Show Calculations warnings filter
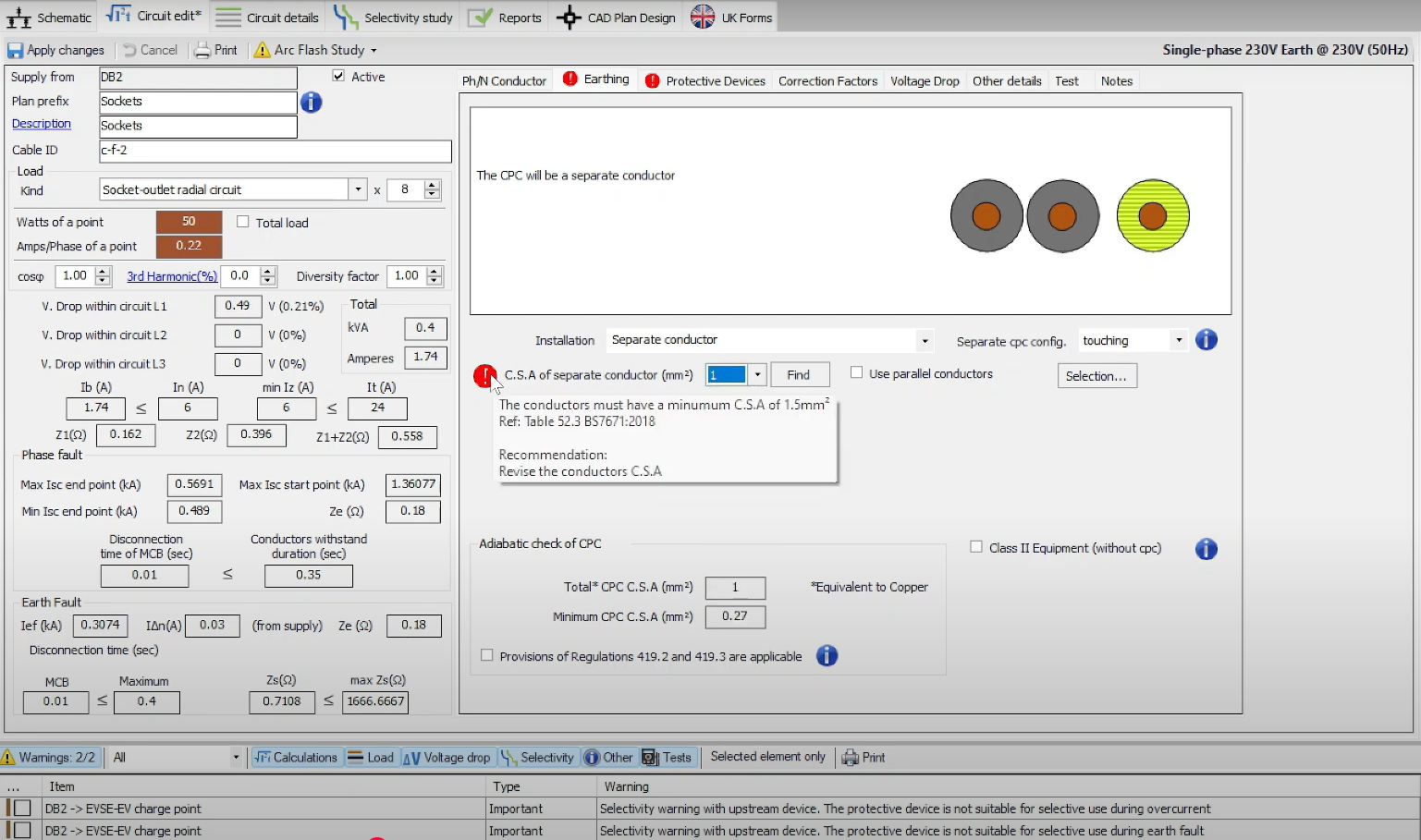 pos(296,757)
